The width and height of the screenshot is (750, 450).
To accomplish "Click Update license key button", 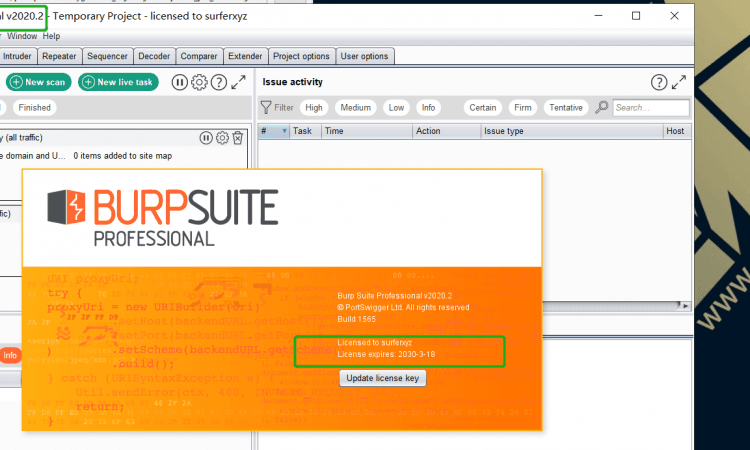I will [x=383, y=378].
